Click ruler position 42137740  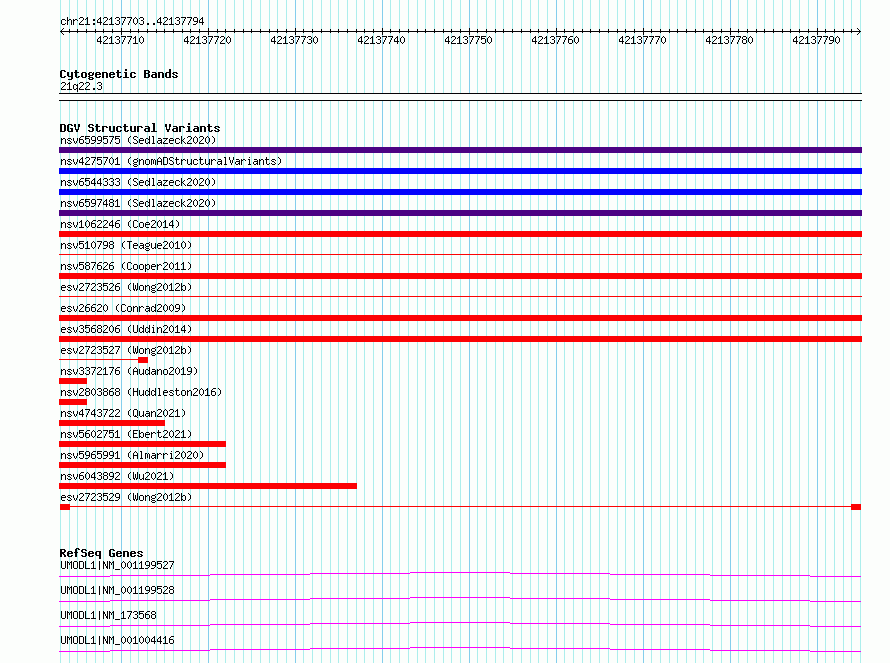click(x=381, y=40)
